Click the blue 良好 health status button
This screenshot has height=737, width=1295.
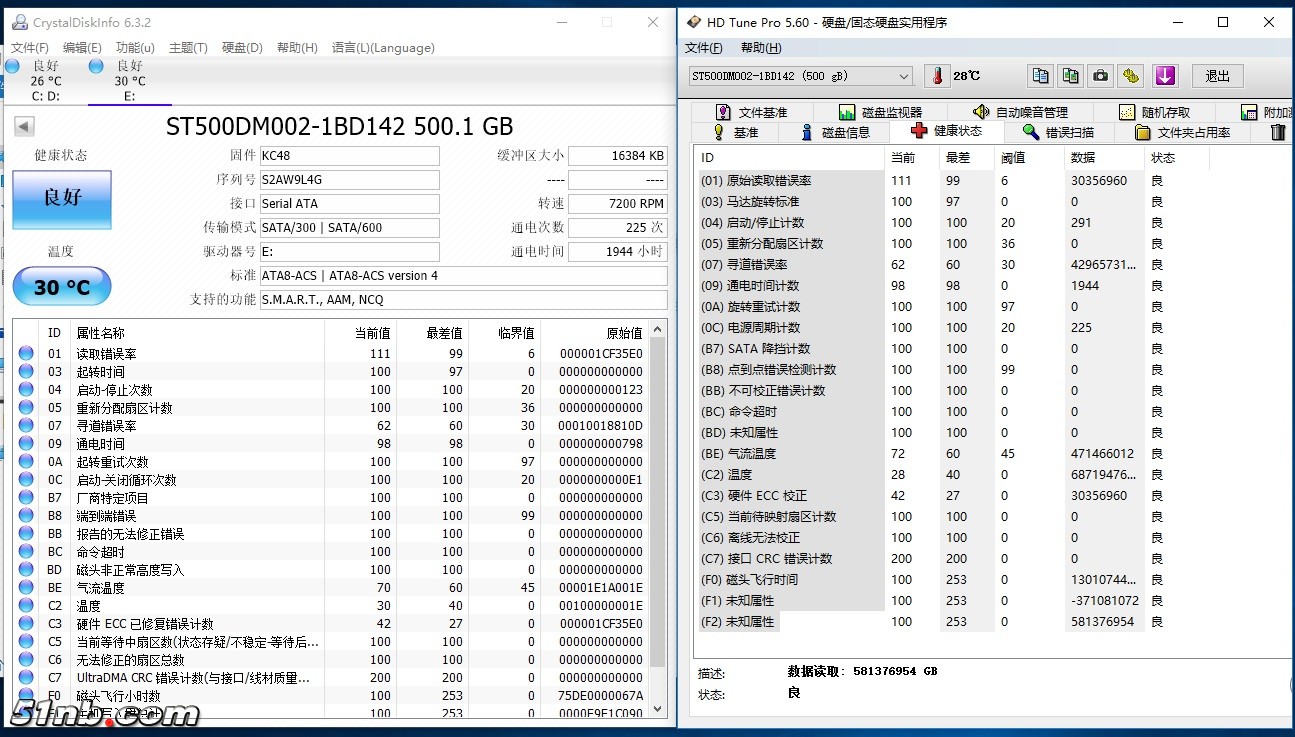[61, 200]
